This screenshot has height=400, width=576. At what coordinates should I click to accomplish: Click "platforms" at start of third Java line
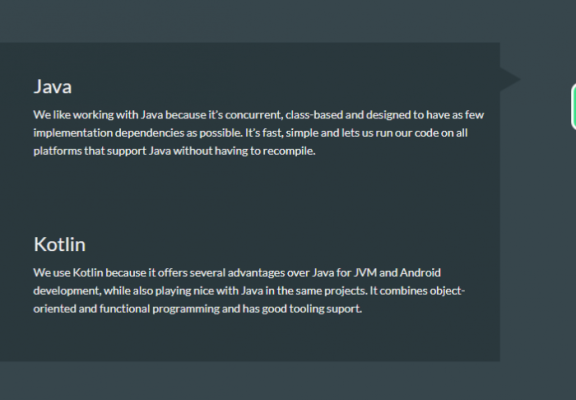pyautogui.click(x=57, y=151)
